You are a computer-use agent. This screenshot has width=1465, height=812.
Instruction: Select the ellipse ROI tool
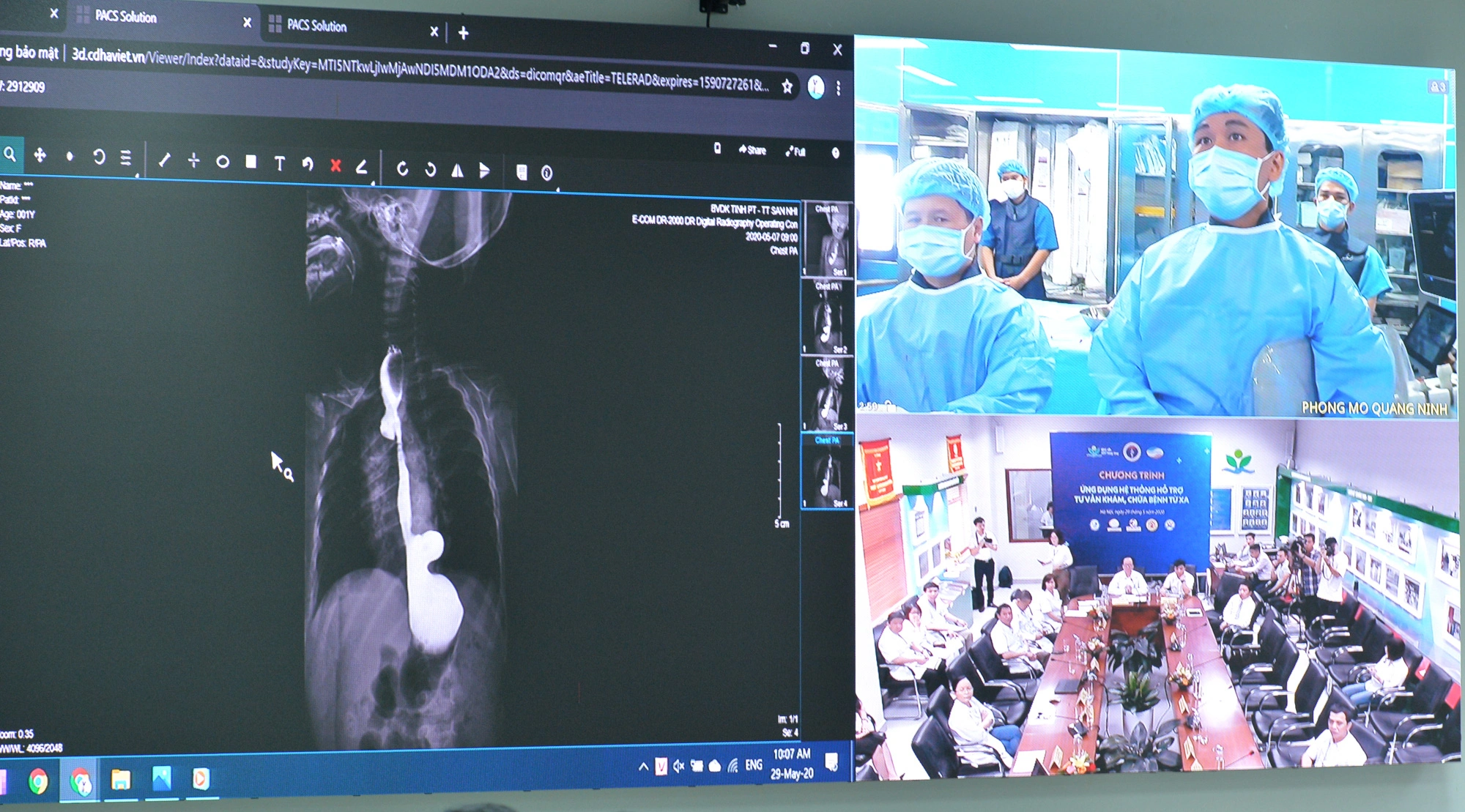(223, 161)
